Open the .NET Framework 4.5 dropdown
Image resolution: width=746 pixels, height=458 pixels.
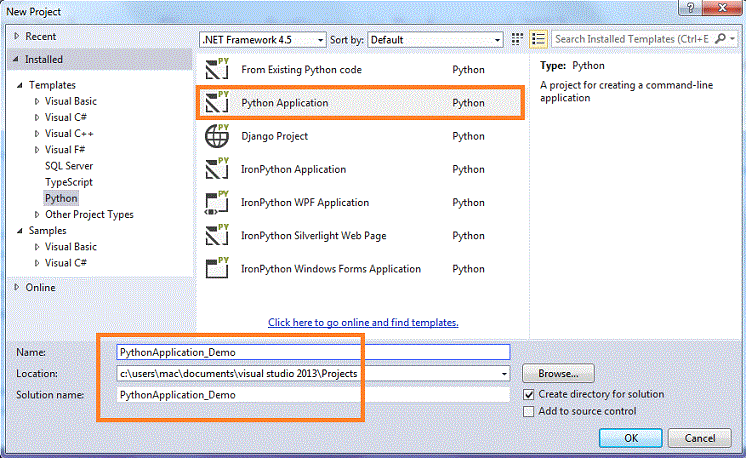click(263, 39)
